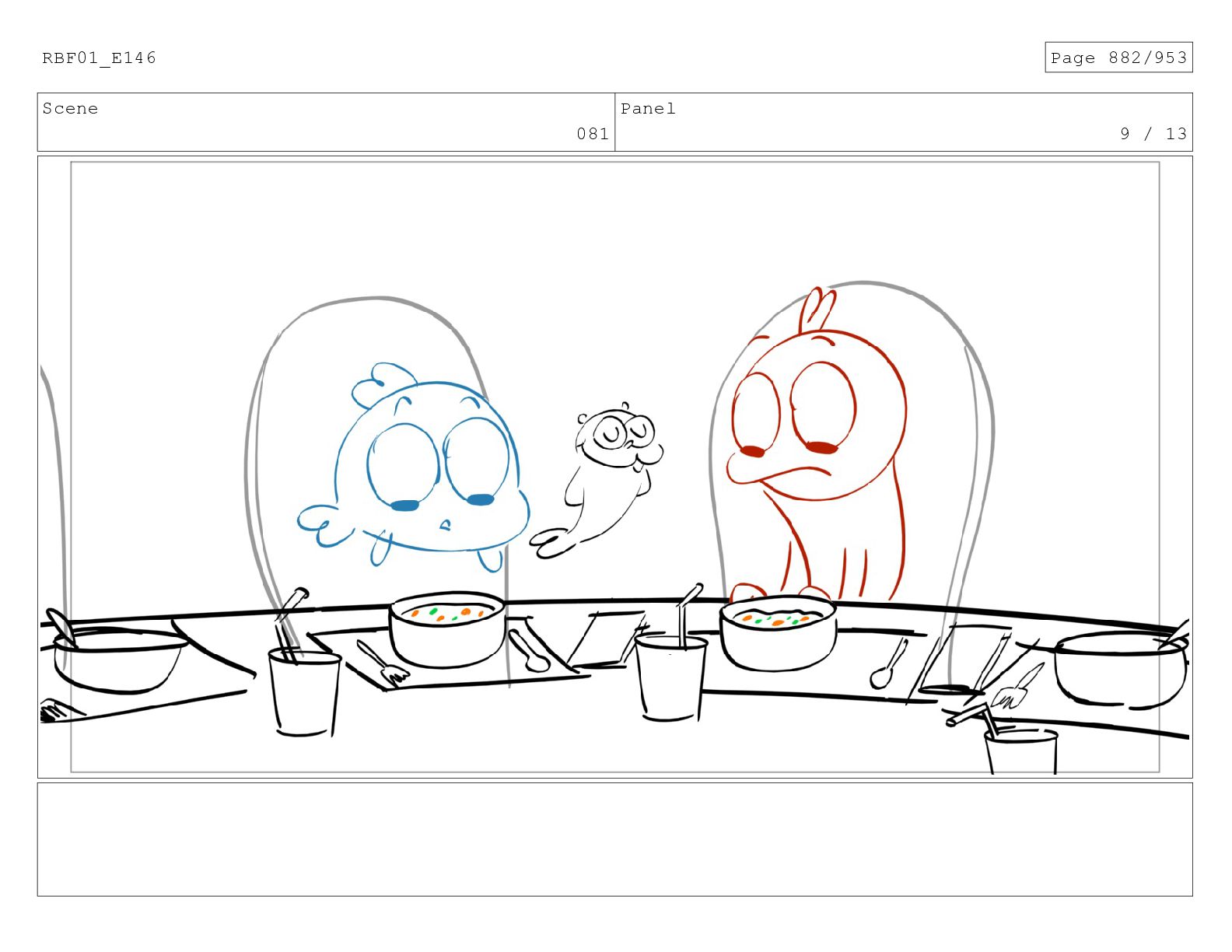Click panel count 9 / 13
The width and height of the screenshot is (1232, 952).
(1153, 134)
